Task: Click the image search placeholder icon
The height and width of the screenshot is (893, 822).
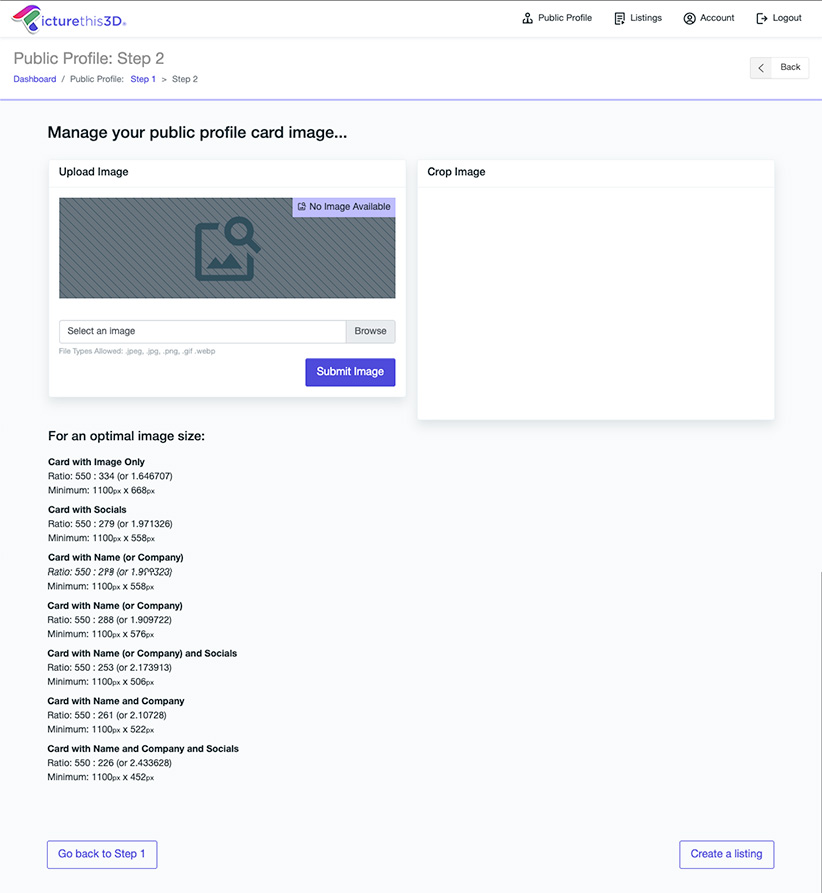Action: pyautogui.click(x=227, y=249)
